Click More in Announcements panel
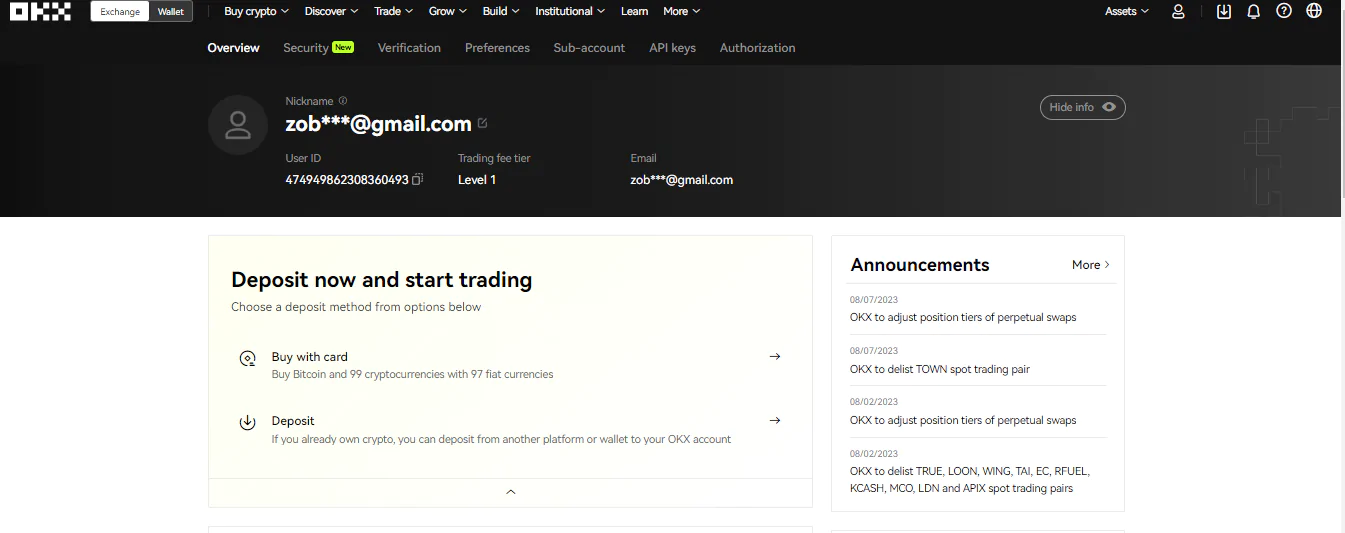The width and height of the screenshot is (1345, 533). pos(1091,265)
